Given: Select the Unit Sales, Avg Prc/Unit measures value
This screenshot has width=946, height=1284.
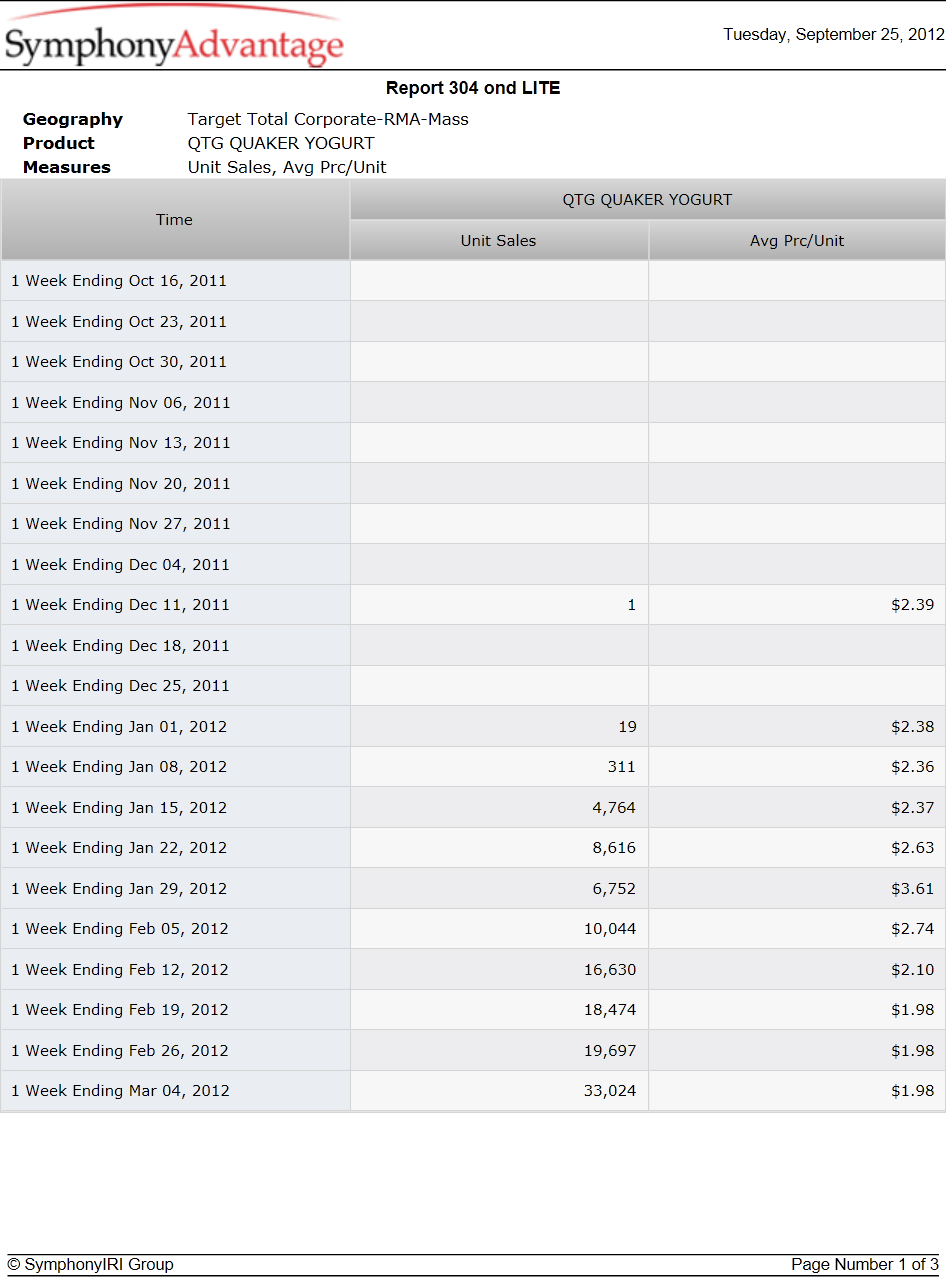Looking at the screenshot, I should click(x=287, y=168).
